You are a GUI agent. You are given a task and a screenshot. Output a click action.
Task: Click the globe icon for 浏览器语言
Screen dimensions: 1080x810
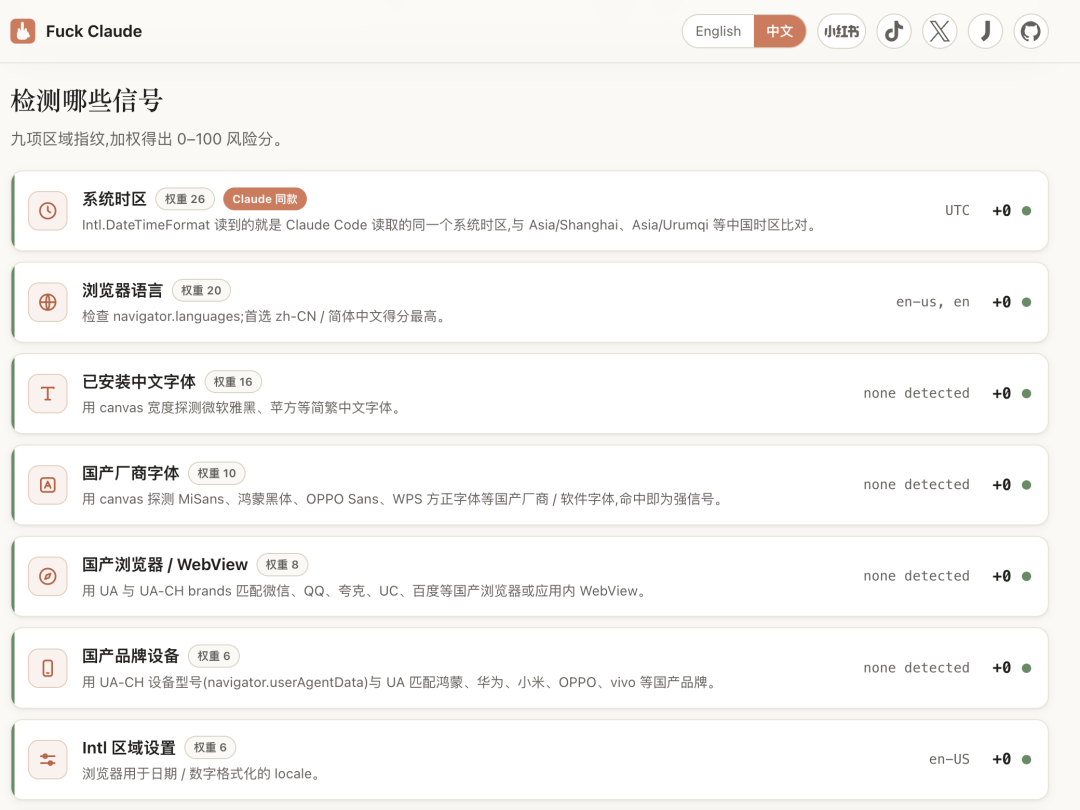point(48,302)
